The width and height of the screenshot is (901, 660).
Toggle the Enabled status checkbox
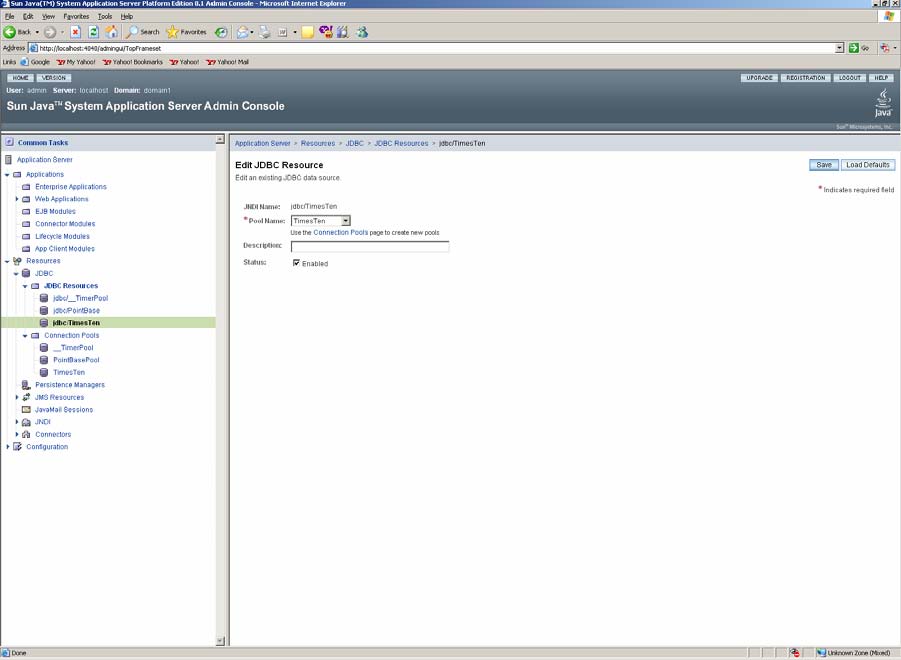tap(296, 263)
